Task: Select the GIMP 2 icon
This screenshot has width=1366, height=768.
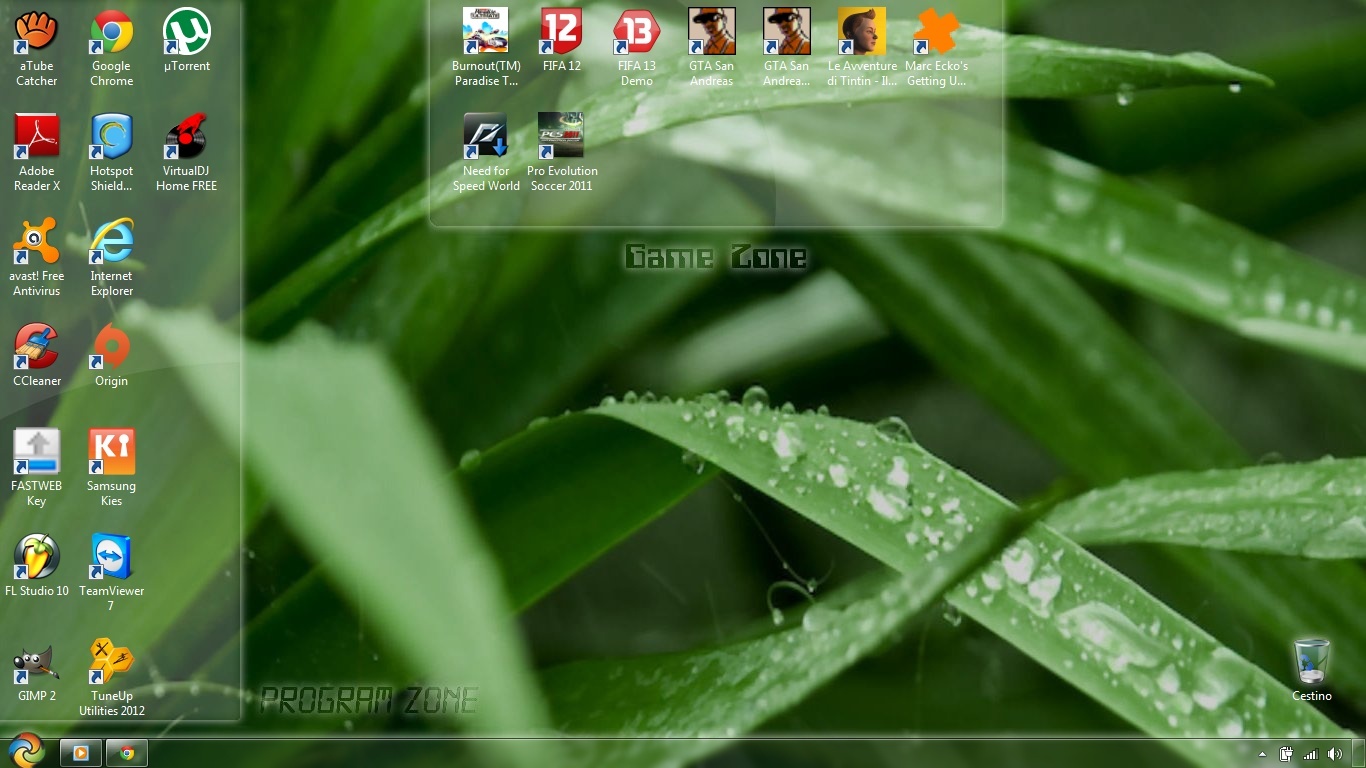Action: 37,671
